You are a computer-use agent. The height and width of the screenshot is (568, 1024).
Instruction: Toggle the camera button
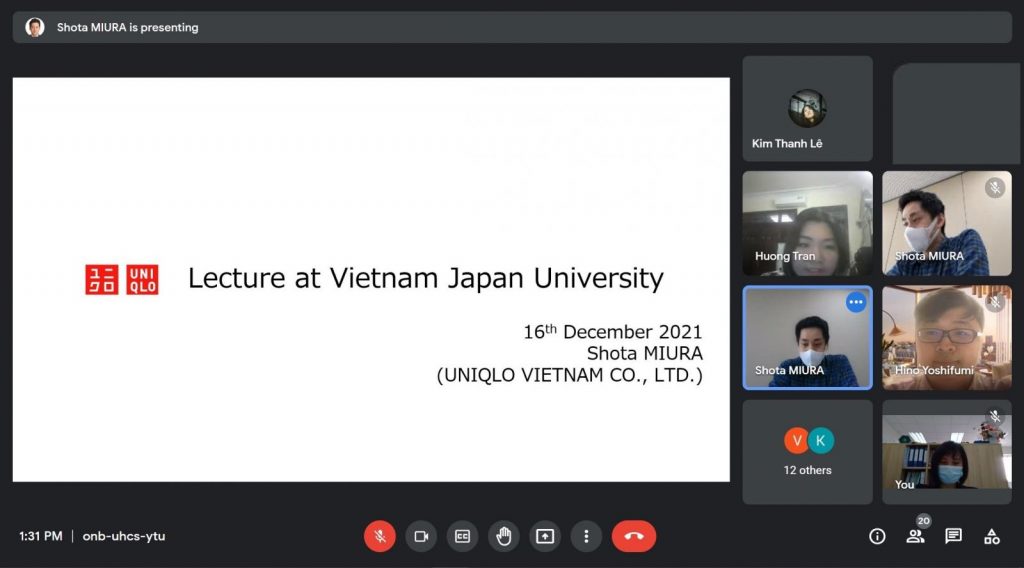point(421,536)
